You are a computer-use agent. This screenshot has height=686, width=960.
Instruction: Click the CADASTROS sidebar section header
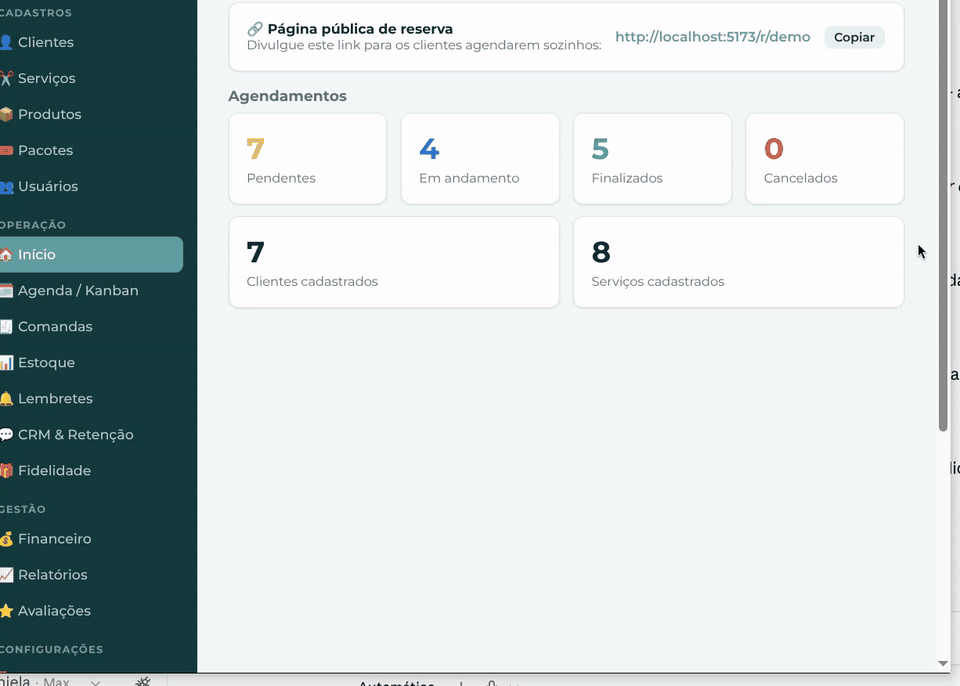(x=36, y=13)
